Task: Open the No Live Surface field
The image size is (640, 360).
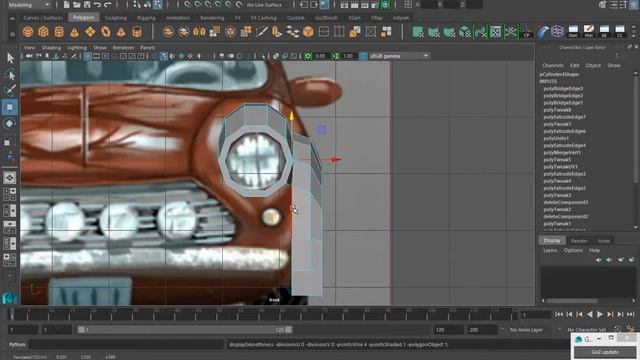Action: pyautogui.click(x=264, y=4)
